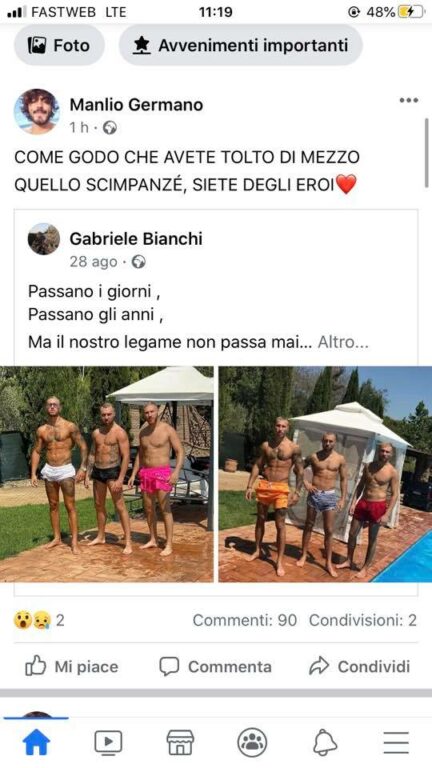The width and height of the screenshot is (432, 768).
Task: Open the Groups tab icon
Action: click(252, 743)
